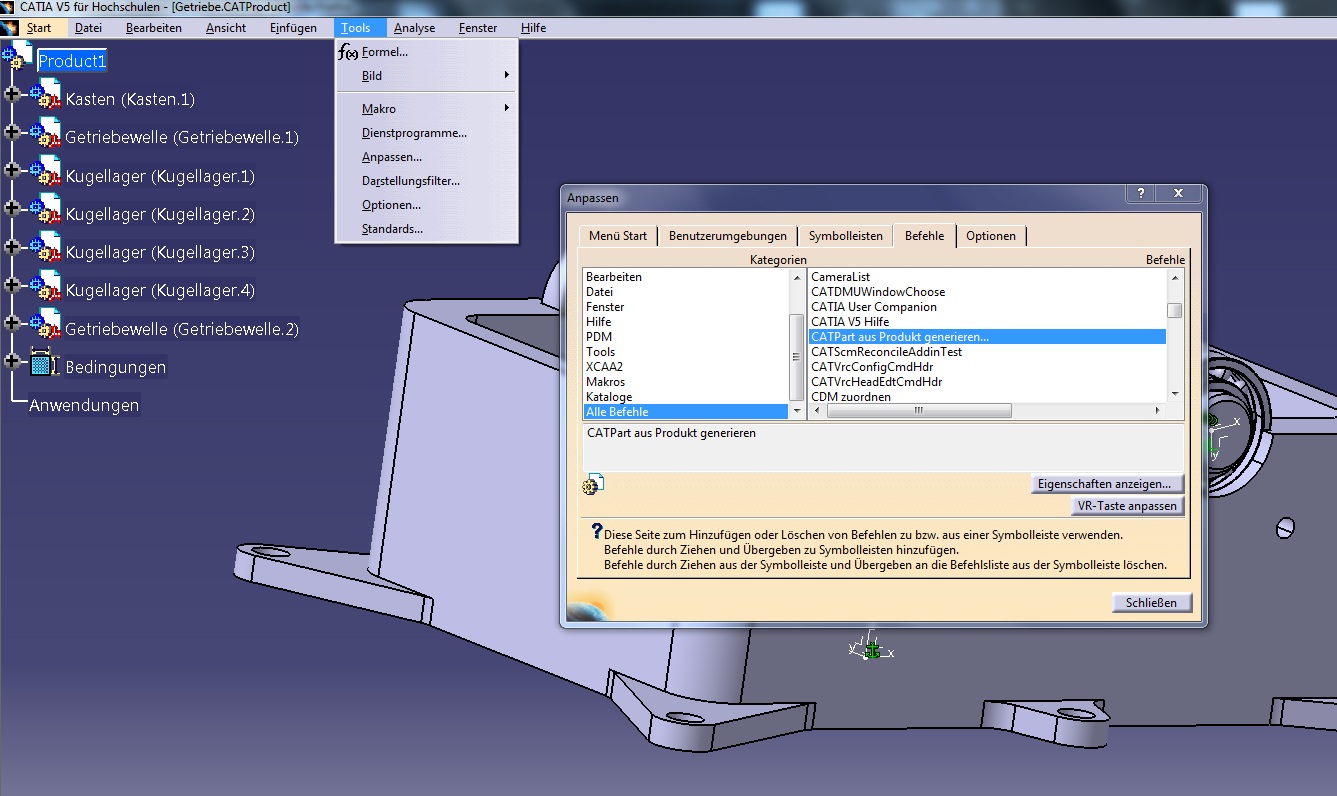This screenshot has height=796, width=1337.
Task: Open the Hilfe menu in menu bar
Action: click(533, 28)
